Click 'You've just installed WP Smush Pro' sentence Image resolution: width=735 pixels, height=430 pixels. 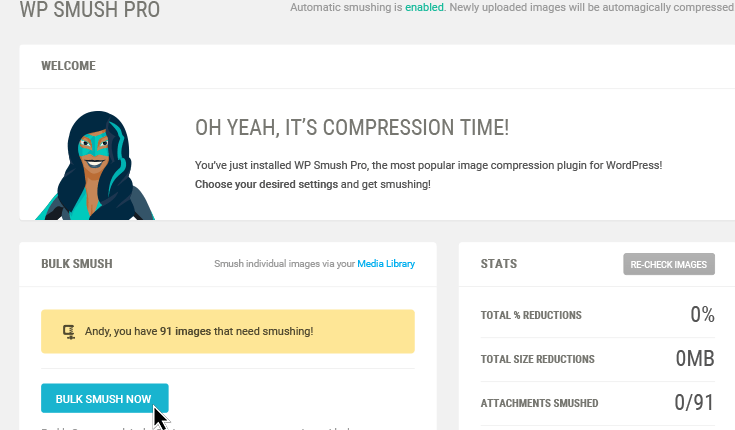pos(428,165)
